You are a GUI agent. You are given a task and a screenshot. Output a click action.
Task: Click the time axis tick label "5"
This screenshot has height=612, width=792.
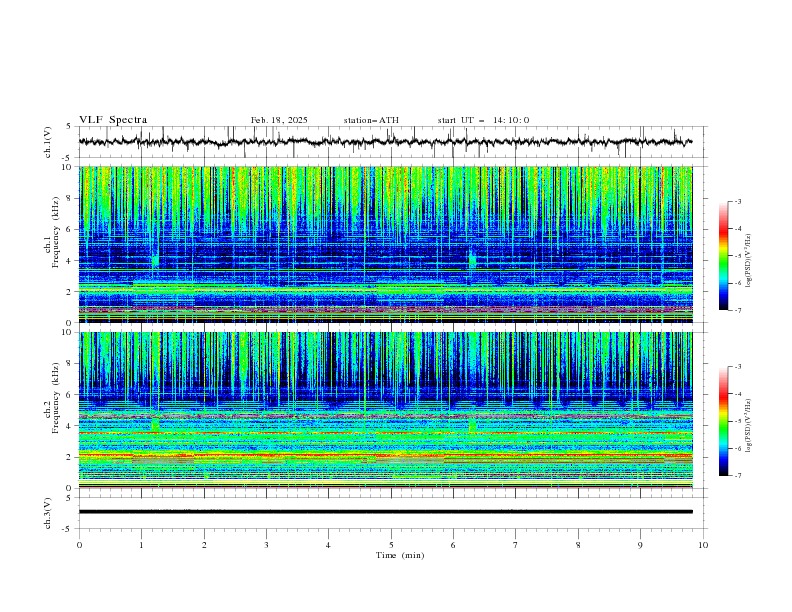point(391,545)
